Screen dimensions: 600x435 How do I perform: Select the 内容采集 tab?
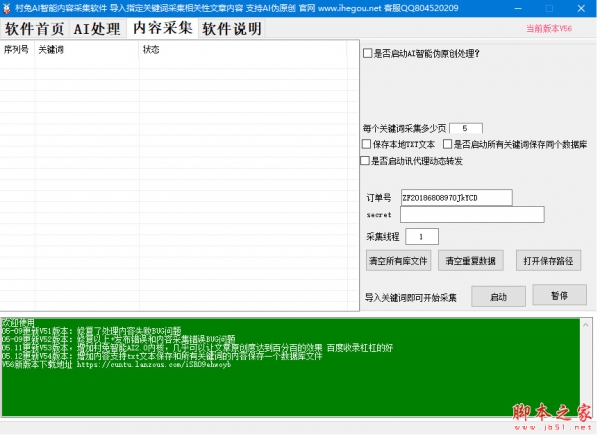[163, 28]
